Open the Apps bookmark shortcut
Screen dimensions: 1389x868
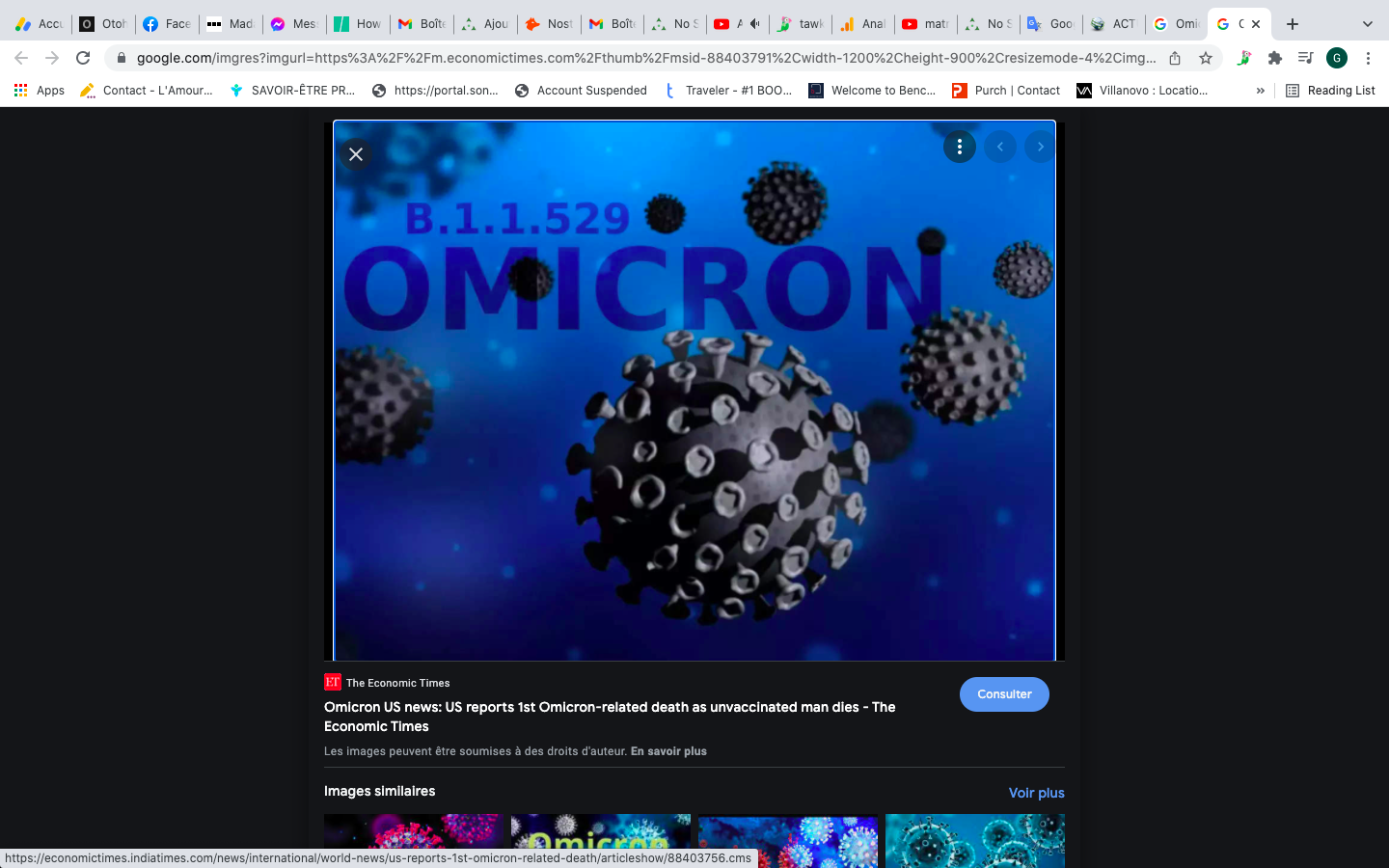(40, 91)
